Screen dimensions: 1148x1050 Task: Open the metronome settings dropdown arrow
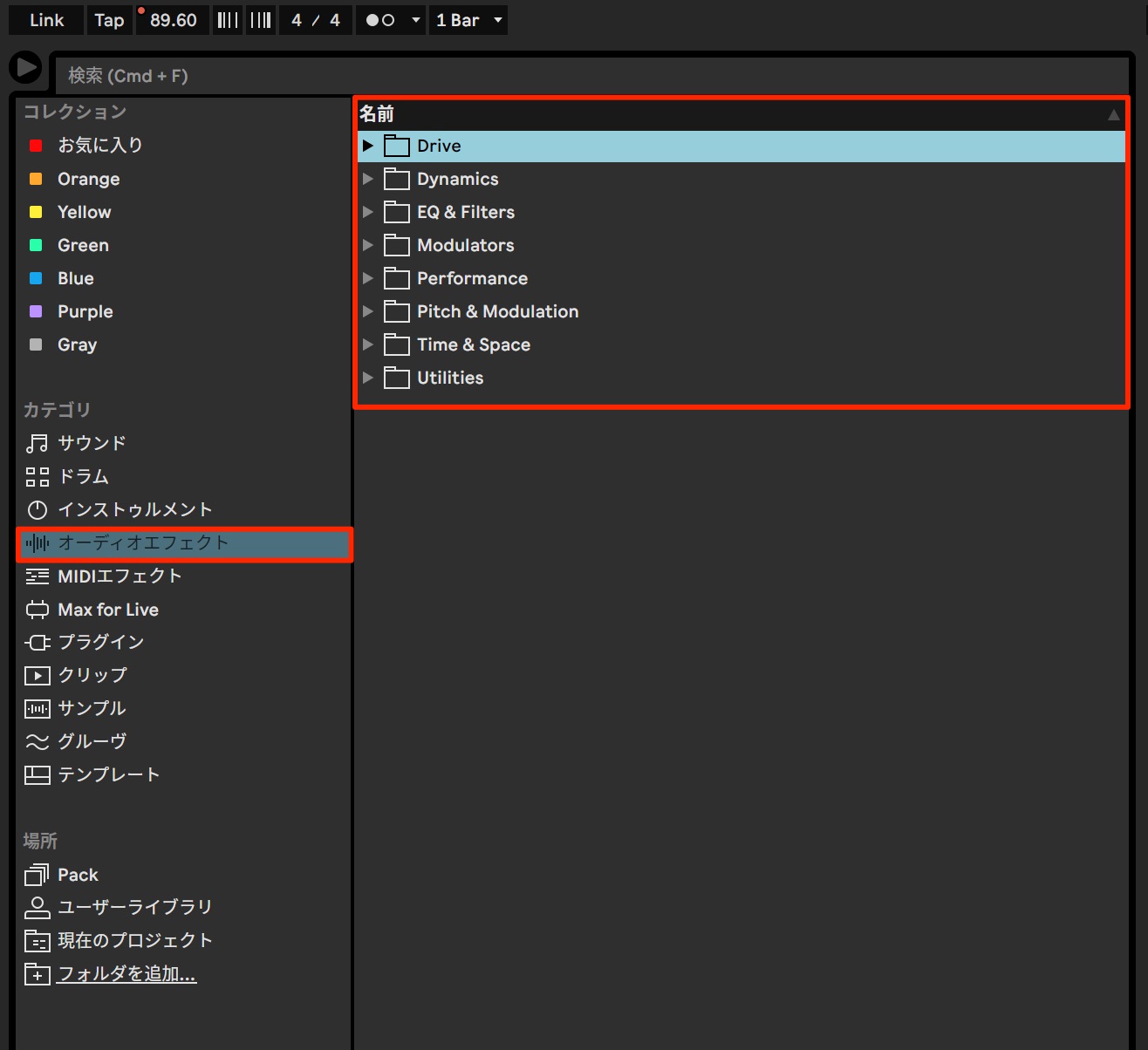[x=416, y=20]
